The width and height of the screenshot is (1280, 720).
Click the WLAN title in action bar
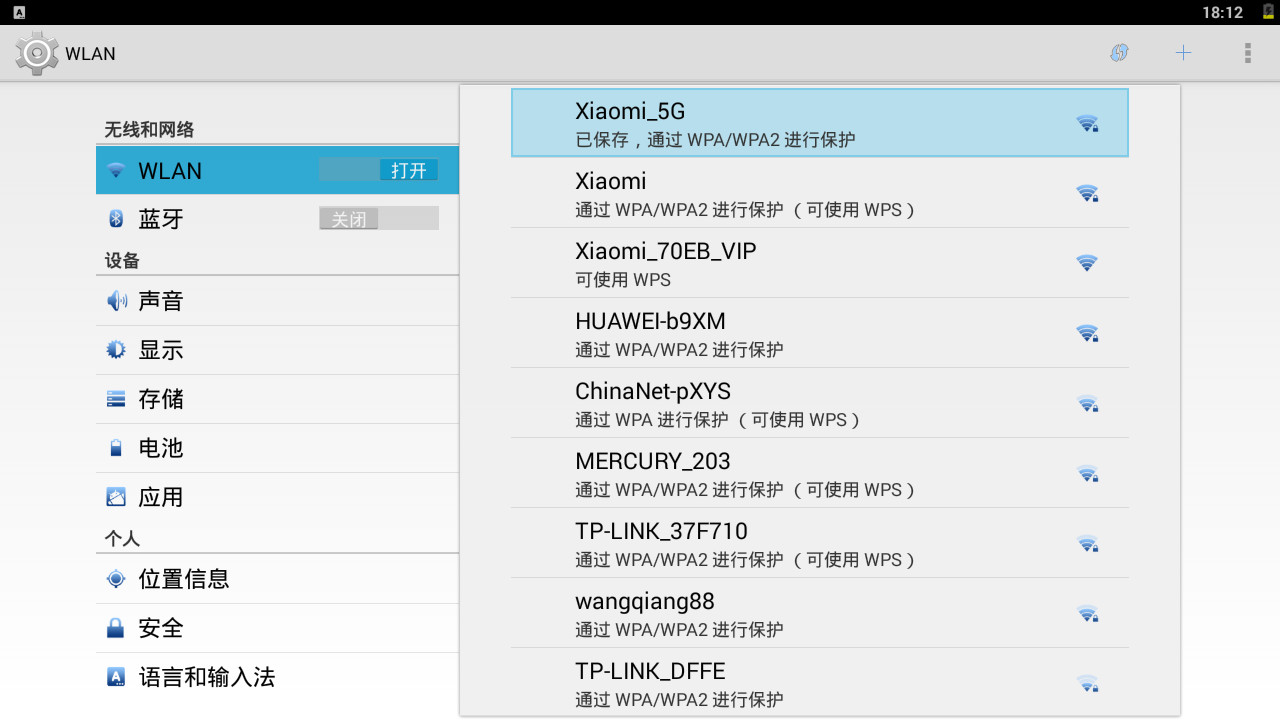[90, 54]
